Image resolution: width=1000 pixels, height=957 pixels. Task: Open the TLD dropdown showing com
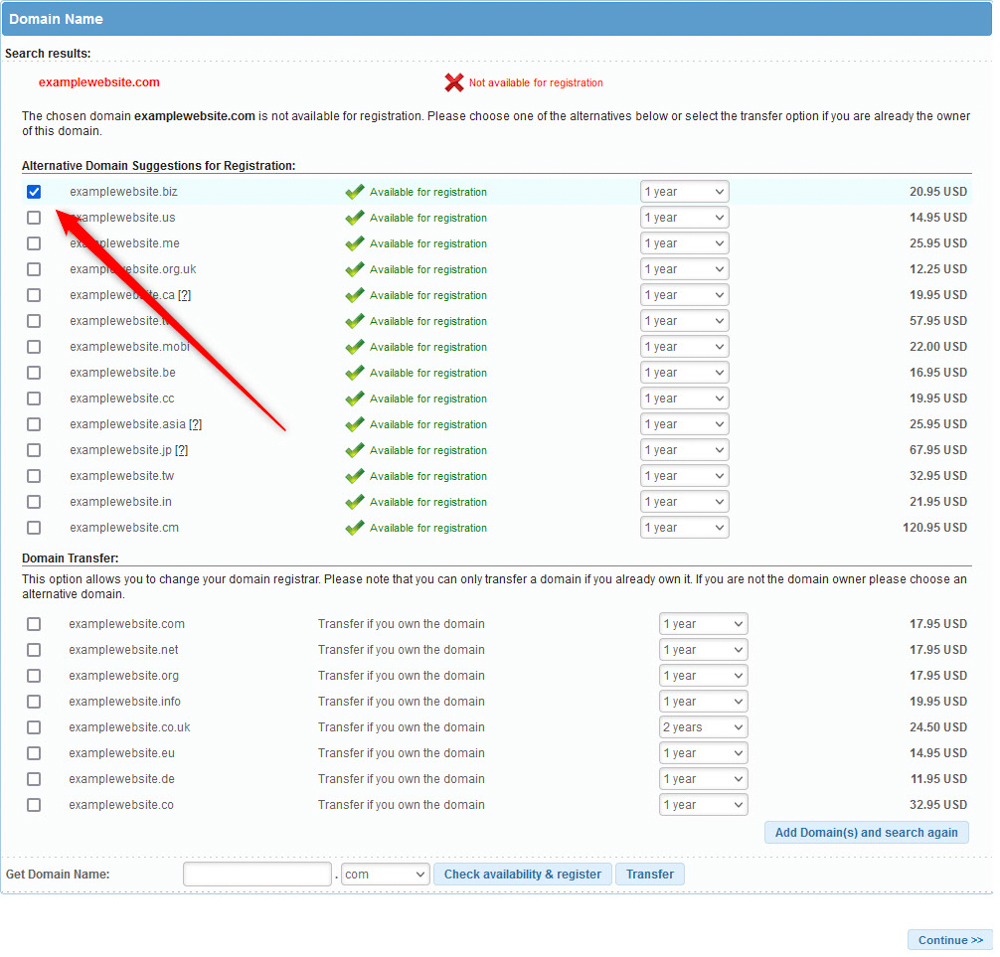384,873
